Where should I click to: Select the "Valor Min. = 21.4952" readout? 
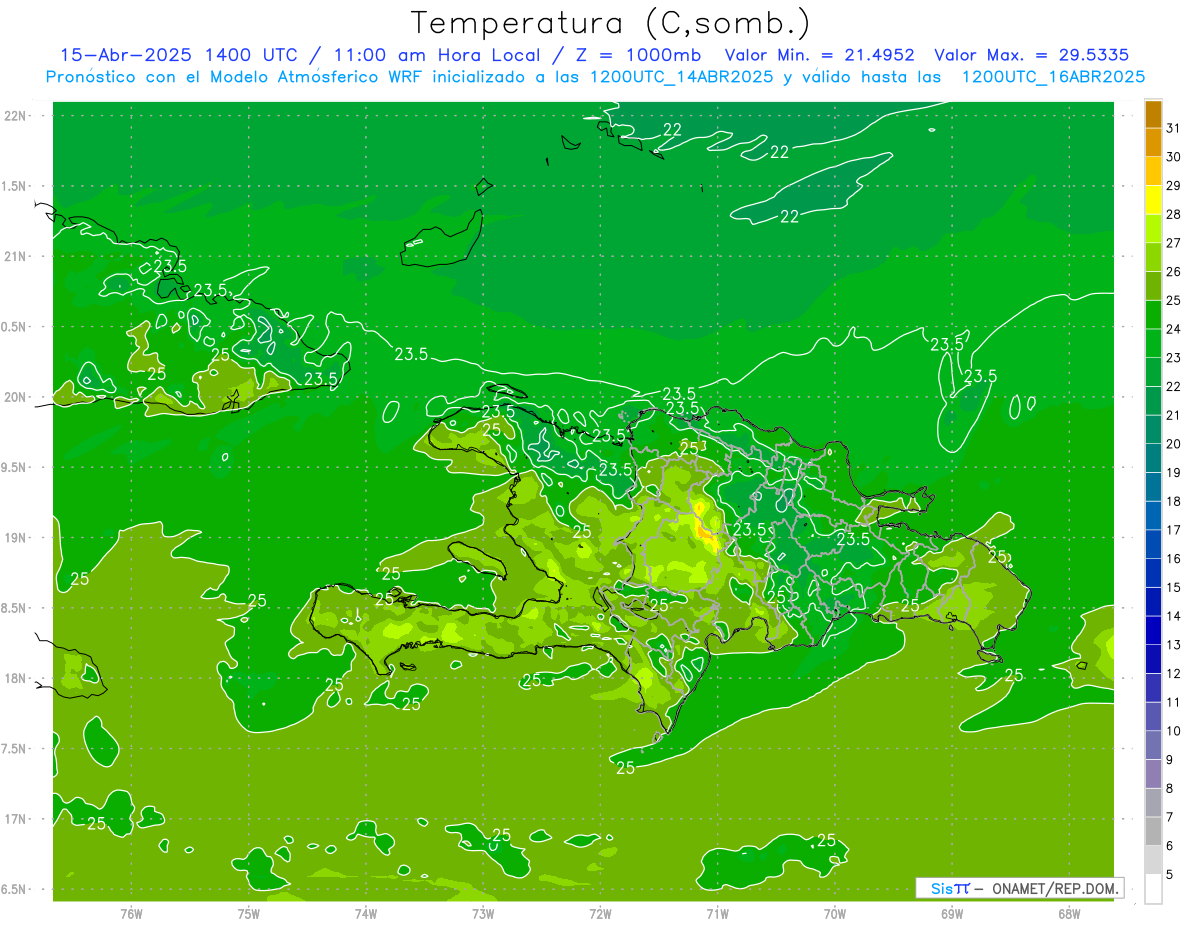[x=820, y=55]
